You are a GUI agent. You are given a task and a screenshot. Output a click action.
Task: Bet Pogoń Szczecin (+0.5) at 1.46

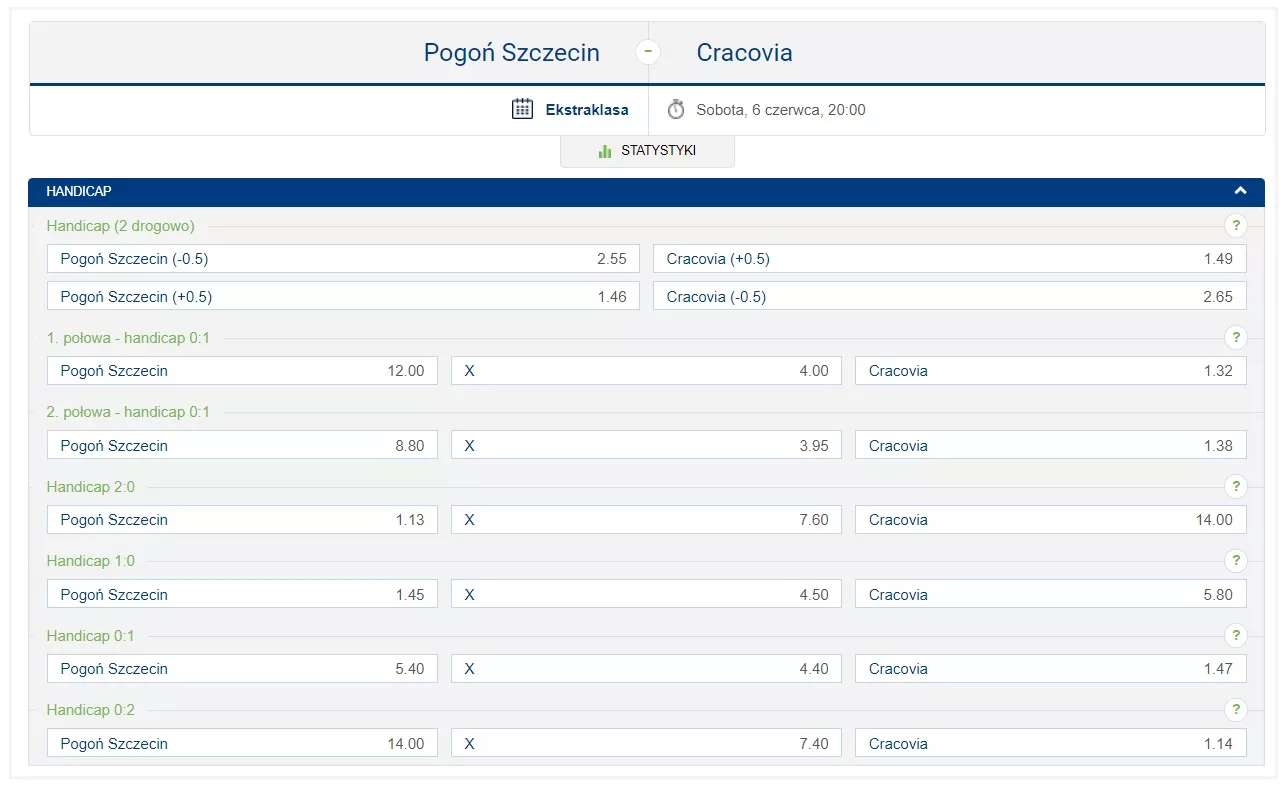343,296
